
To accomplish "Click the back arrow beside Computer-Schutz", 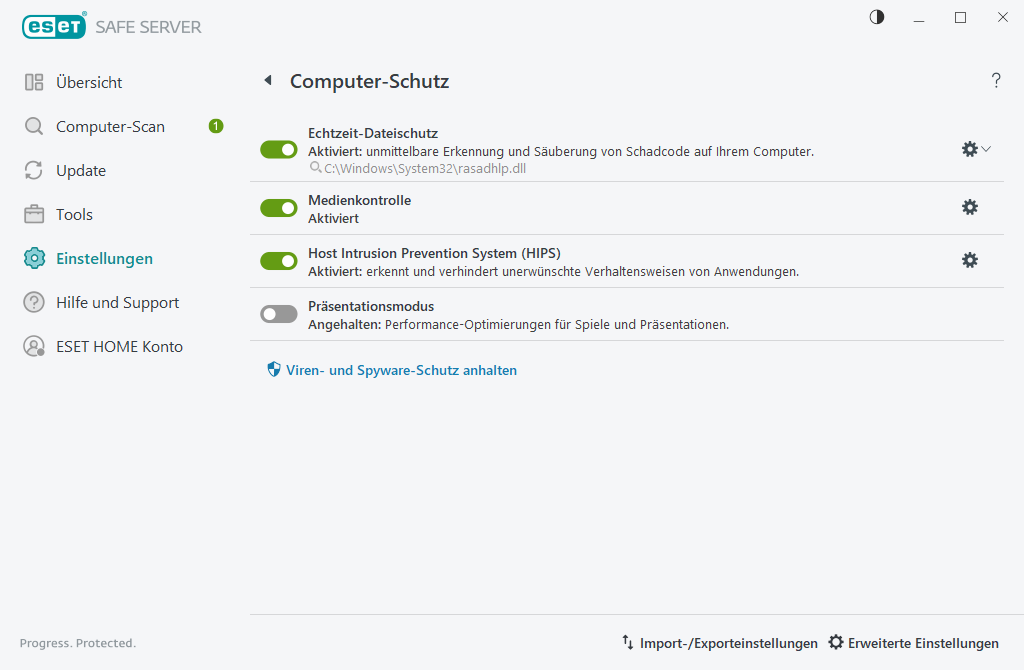I will 268,80.
